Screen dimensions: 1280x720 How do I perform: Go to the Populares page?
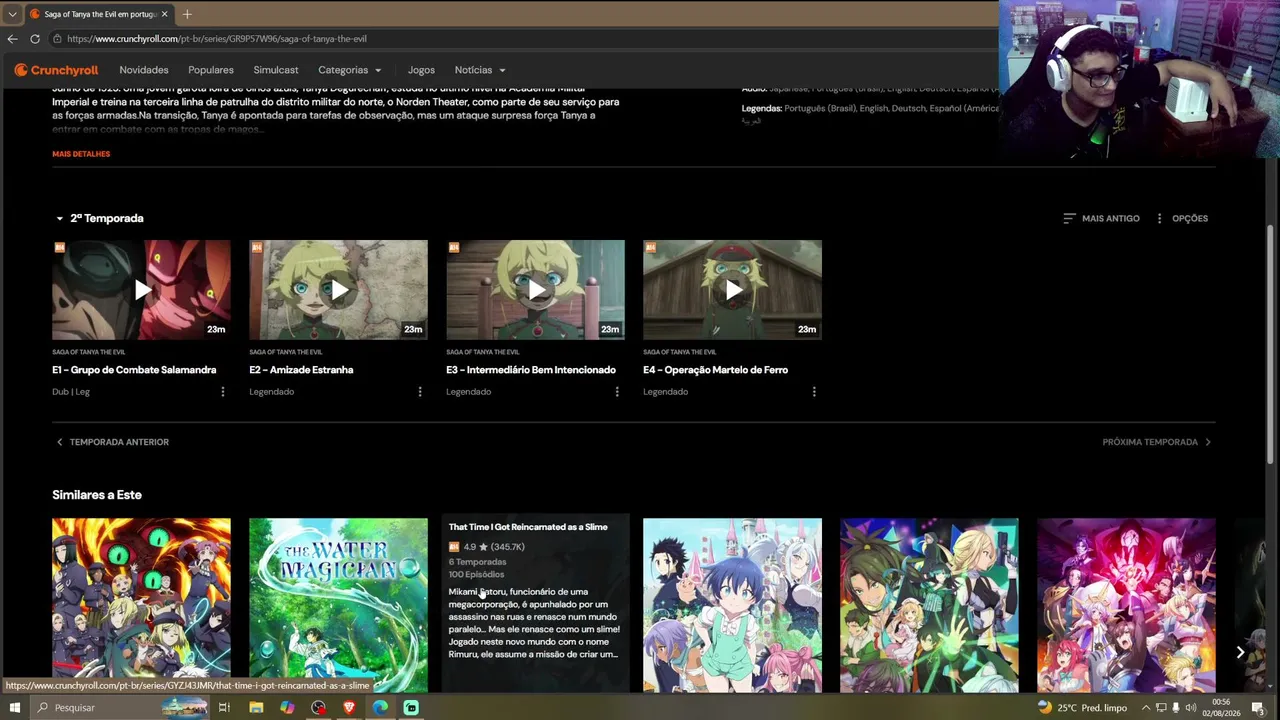click(x=211, y=70)
